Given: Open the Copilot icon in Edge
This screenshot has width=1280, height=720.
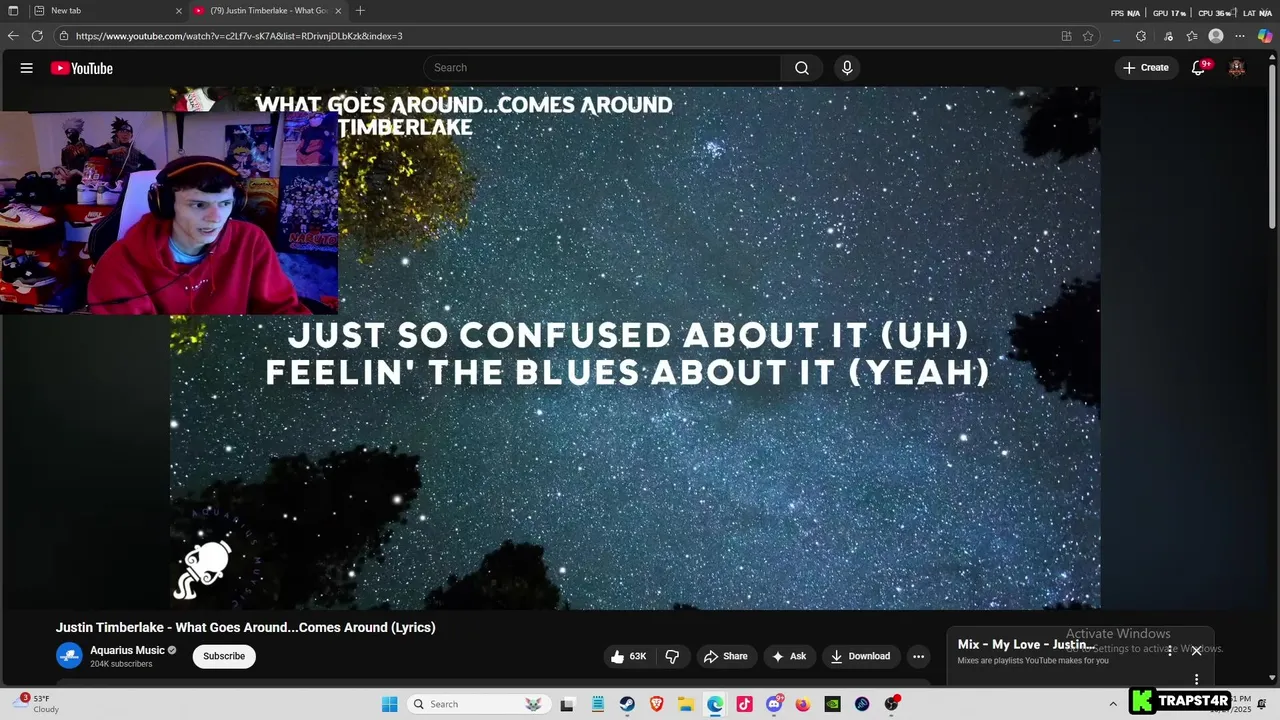Looking at the screenshot, I should (1265, 36).
